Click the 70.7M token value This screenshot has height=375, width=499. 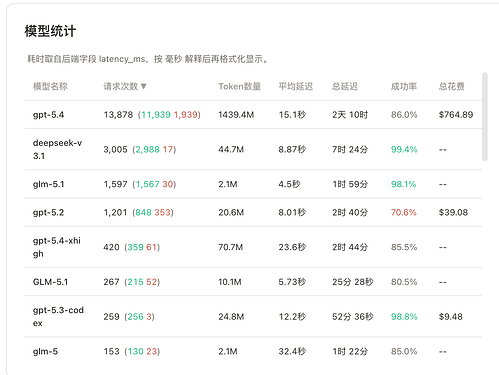(231, 247)
